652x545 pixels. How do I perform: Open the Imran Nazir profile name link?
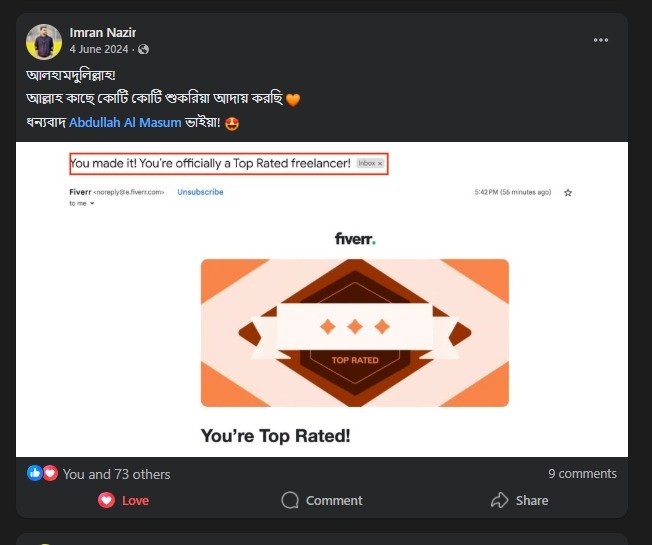[103, 32]
